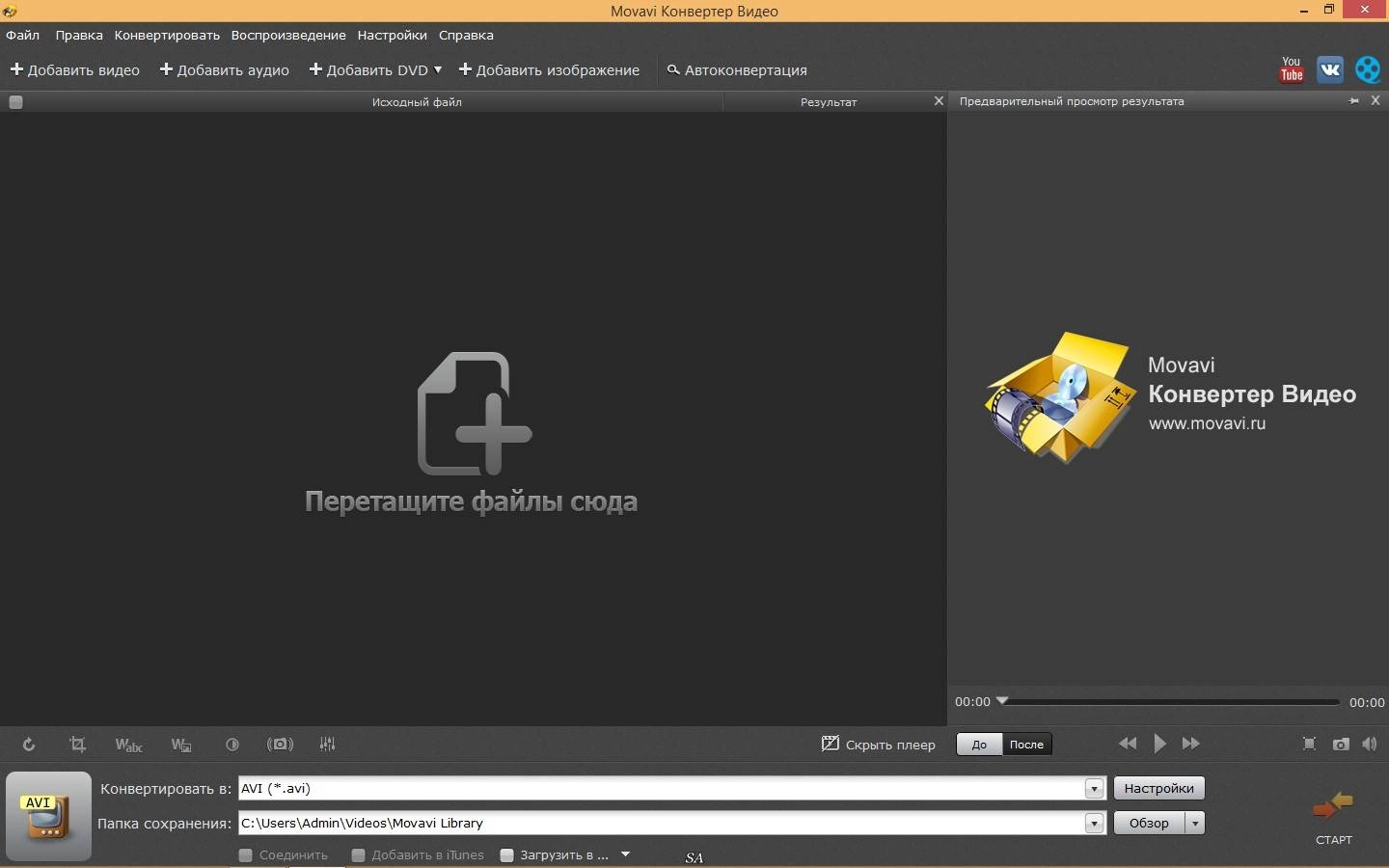Image resolution: width=1389 pixels, height=868 pixels.
Task: Open the Справка menu
Action: [x=466, y=35]
